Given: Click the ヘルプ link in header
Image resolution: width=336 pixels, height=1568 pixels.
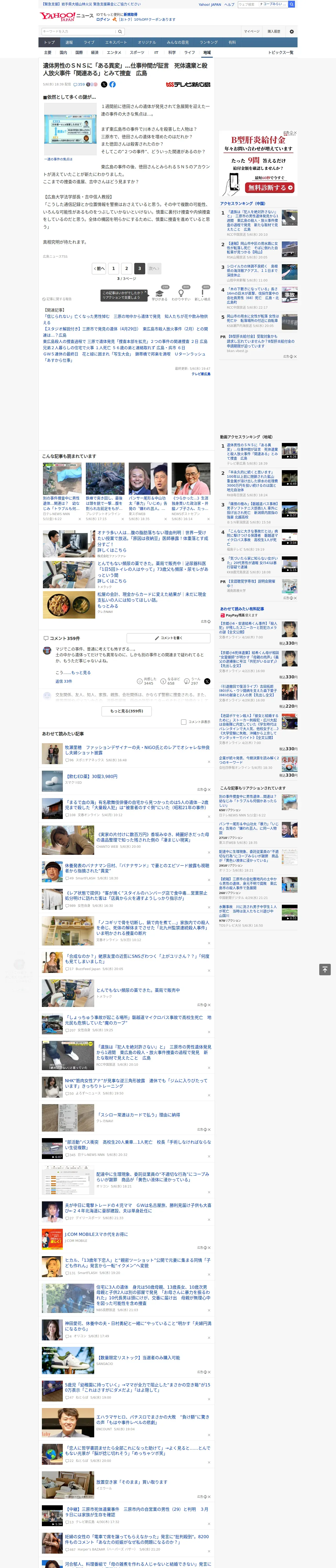Looking at the screenshot, I should [x=229, y=4].
